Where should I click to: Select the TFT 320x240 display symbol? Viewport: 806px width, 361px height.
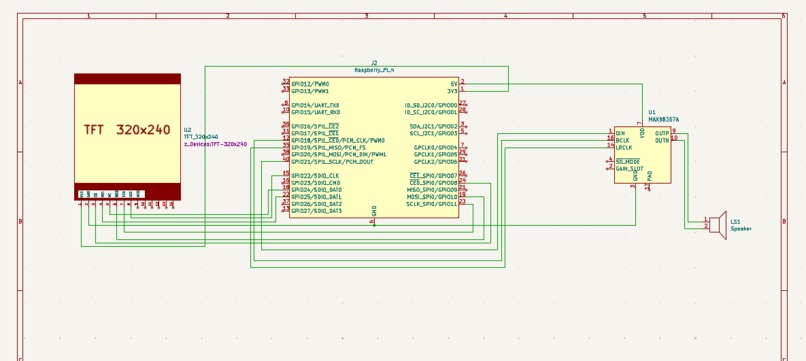point(127,137)
